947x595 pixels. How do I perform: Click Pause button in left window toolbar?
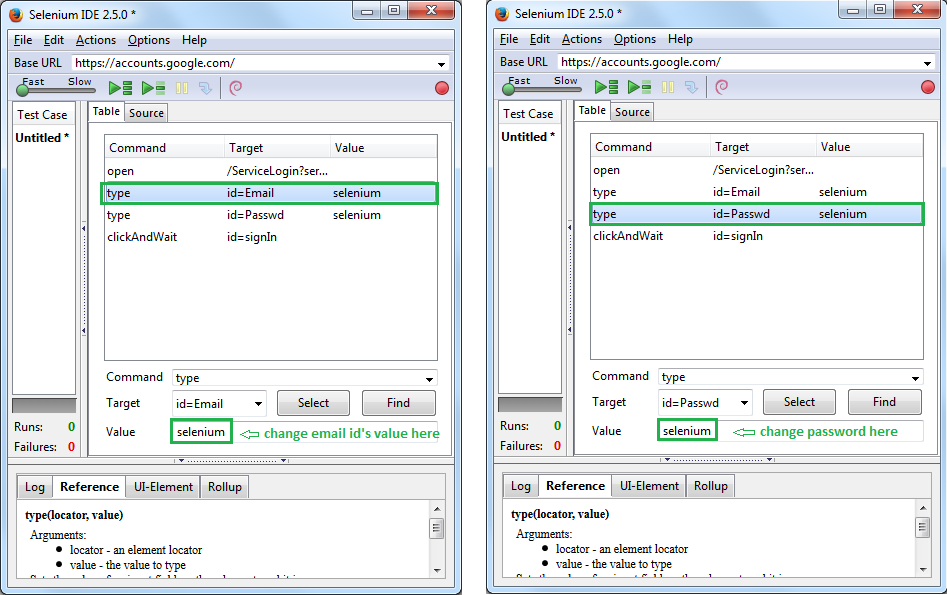182,88
